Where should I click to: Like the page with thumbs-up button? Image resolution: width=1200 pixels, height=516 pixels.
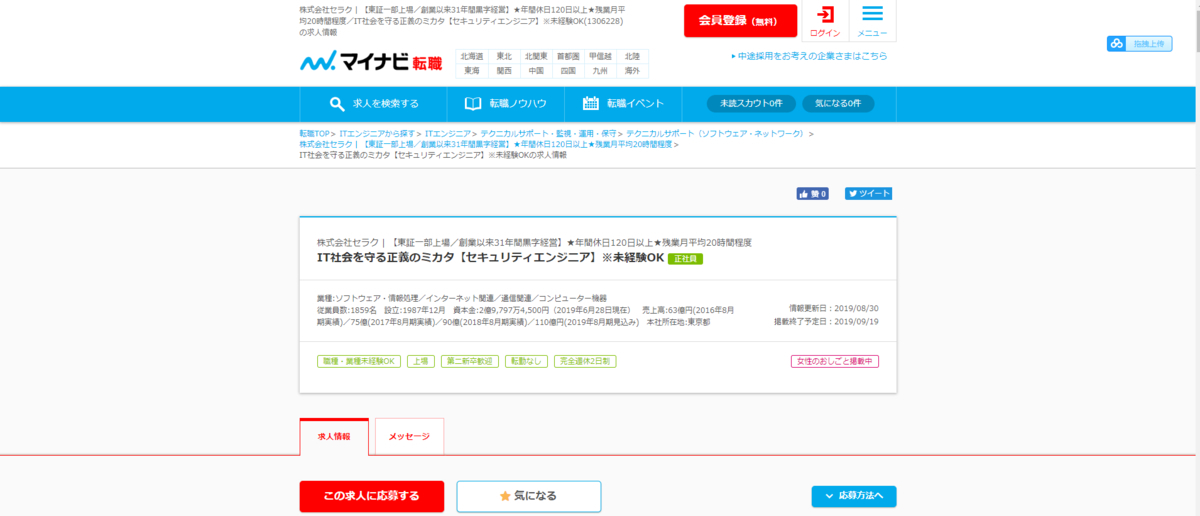click(812, 194)
